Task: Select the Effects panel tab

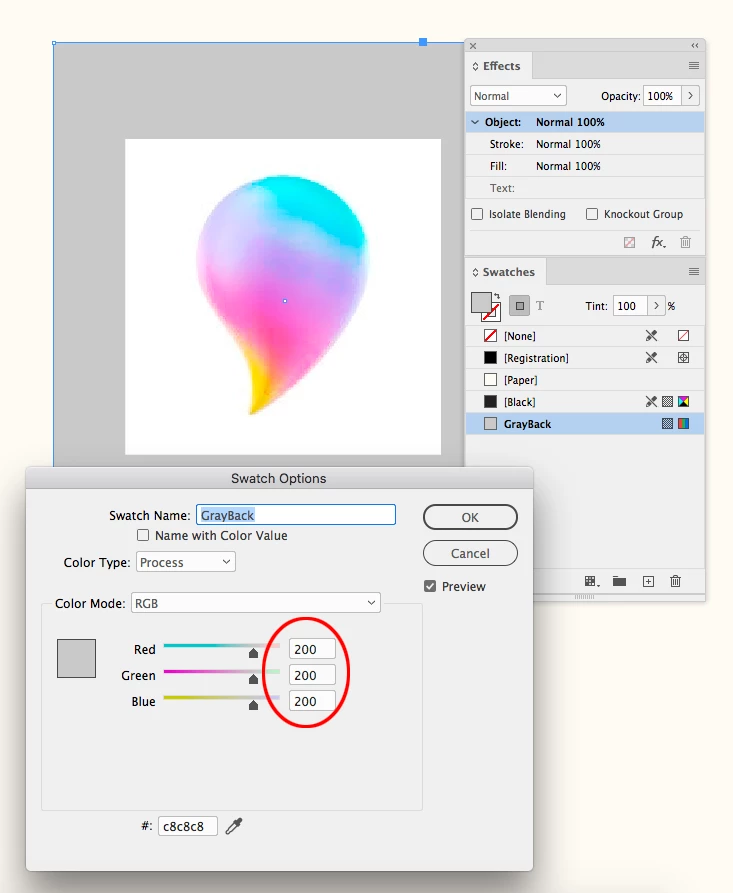Action: click(501, 66)
